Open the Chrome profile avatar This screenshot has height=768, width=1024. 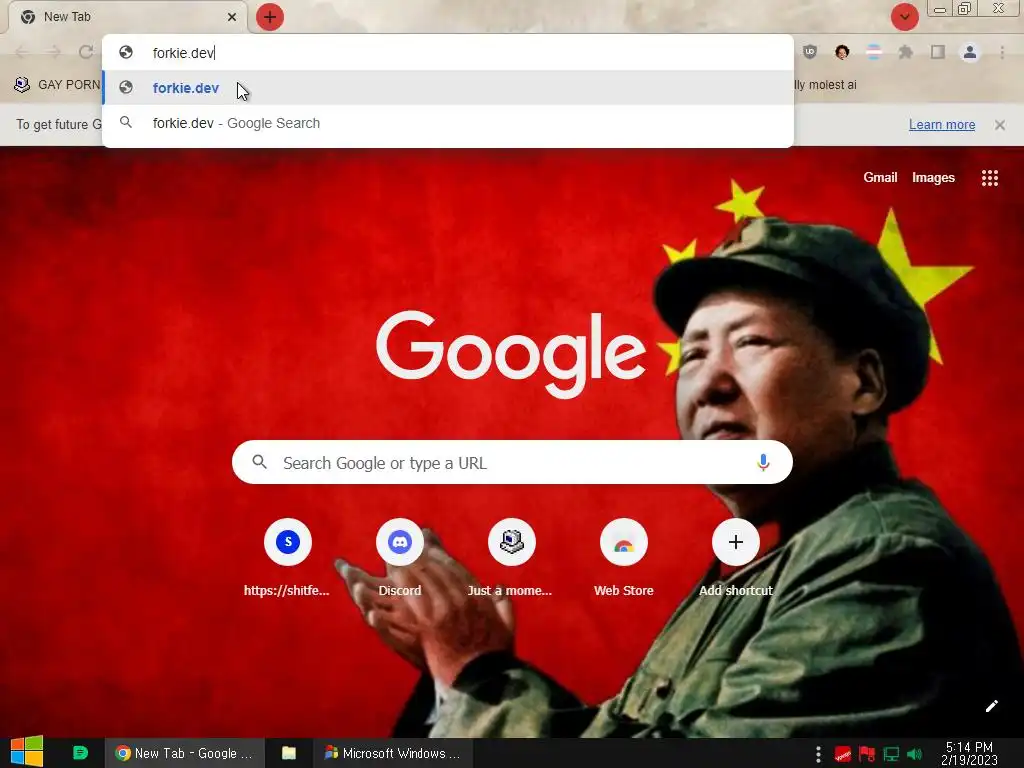click(970, 52)
